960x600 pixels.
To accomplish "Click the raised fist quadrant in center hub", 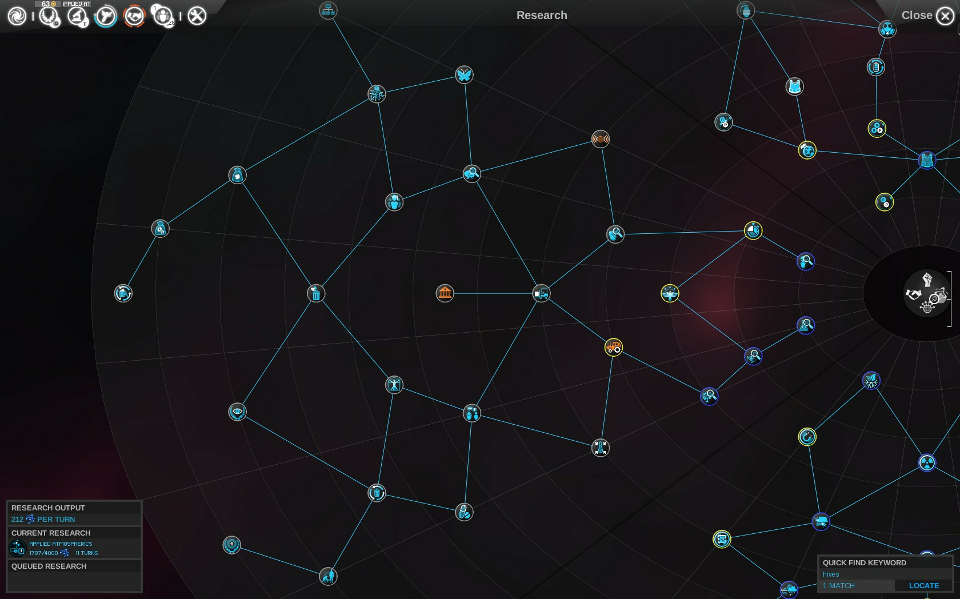I will [x=928, y=280].
